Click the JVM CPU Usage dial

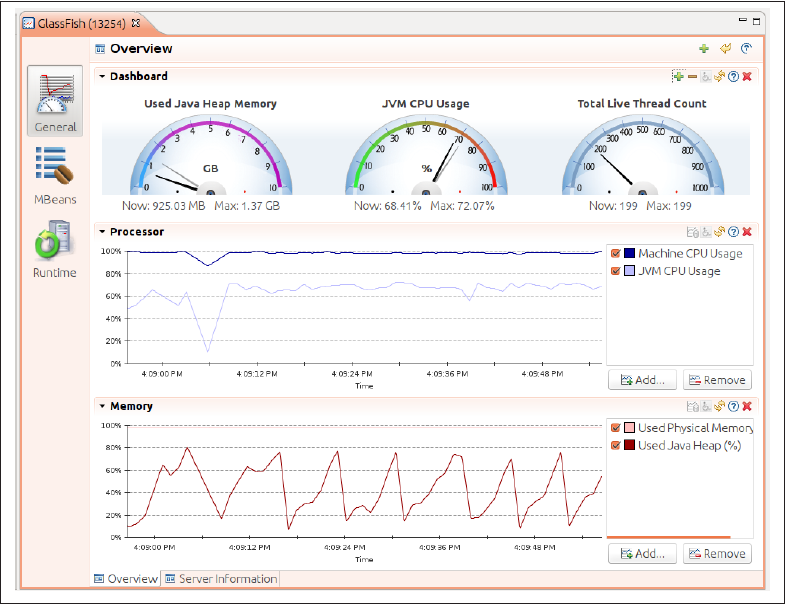(x=426, y=156)
